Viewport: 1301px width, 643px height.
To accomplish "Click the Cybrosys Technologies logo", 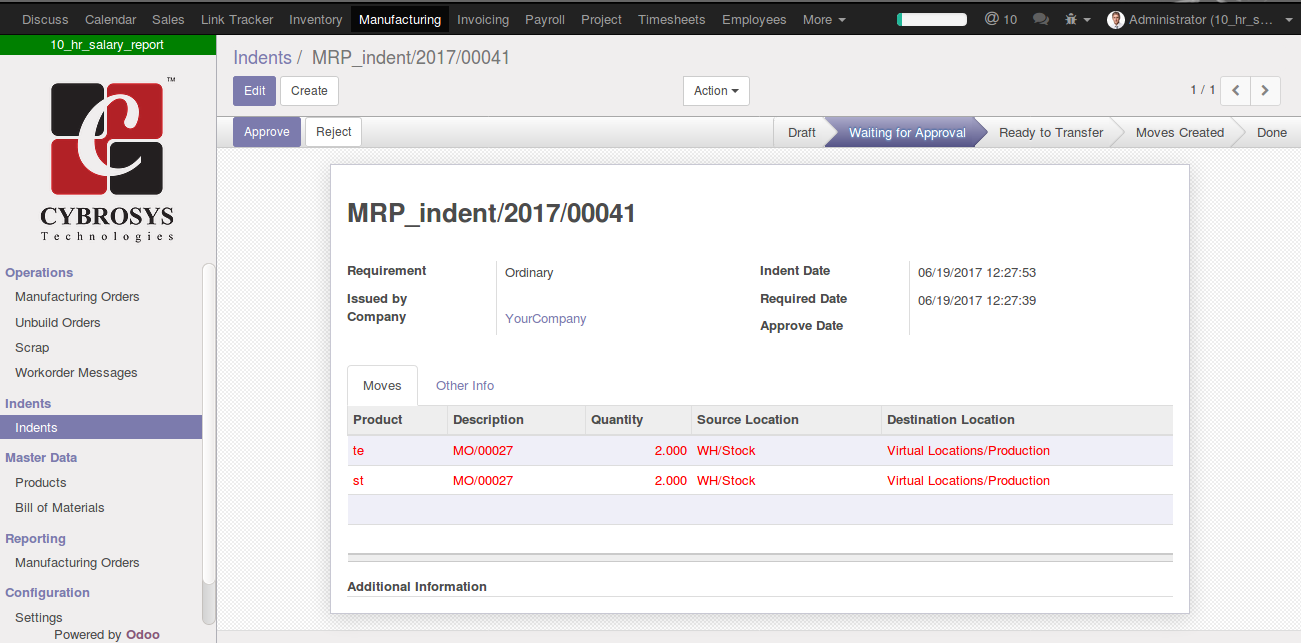I will coord(107,160).
